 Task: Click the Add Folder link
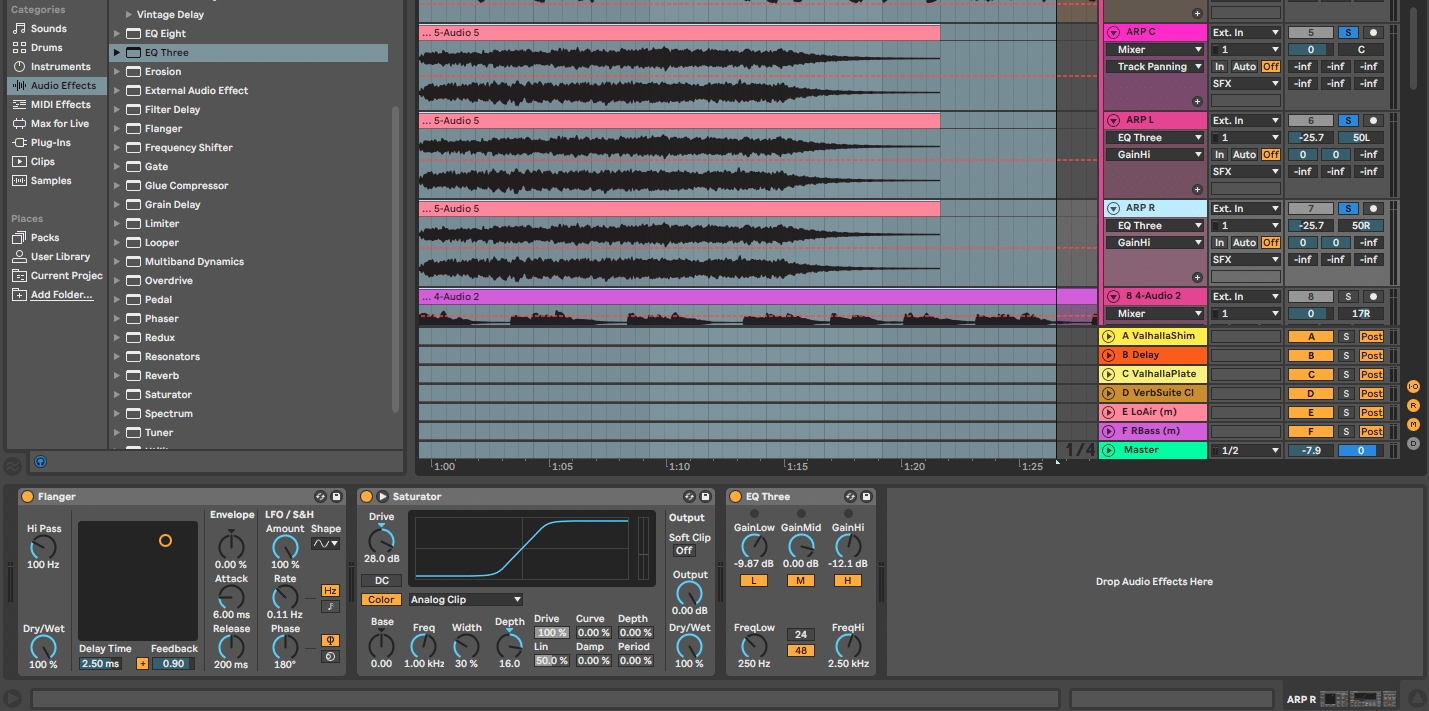[x=61, y=295]
